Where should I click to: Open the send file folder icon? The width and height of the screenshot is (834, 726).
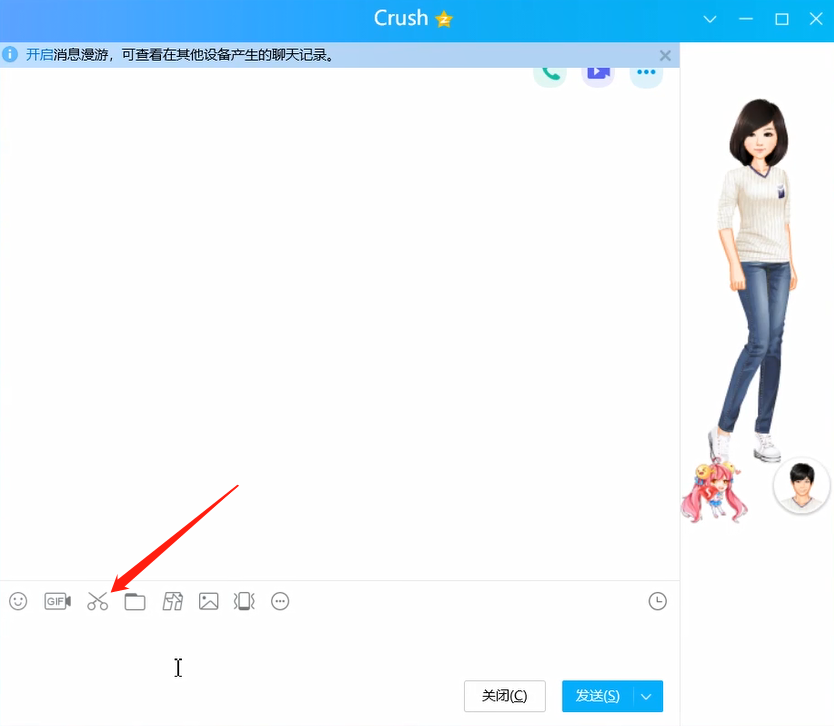pos(135,601)
